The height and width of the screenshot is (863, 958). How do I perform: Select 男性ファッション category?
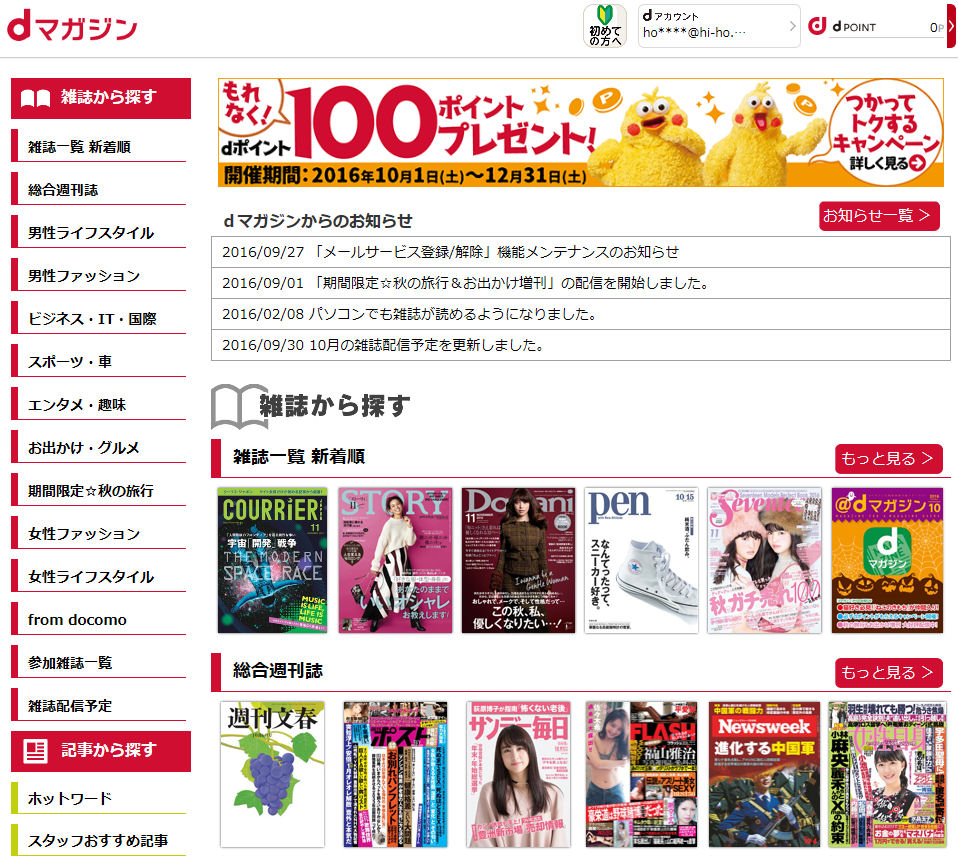pos(98,275)
